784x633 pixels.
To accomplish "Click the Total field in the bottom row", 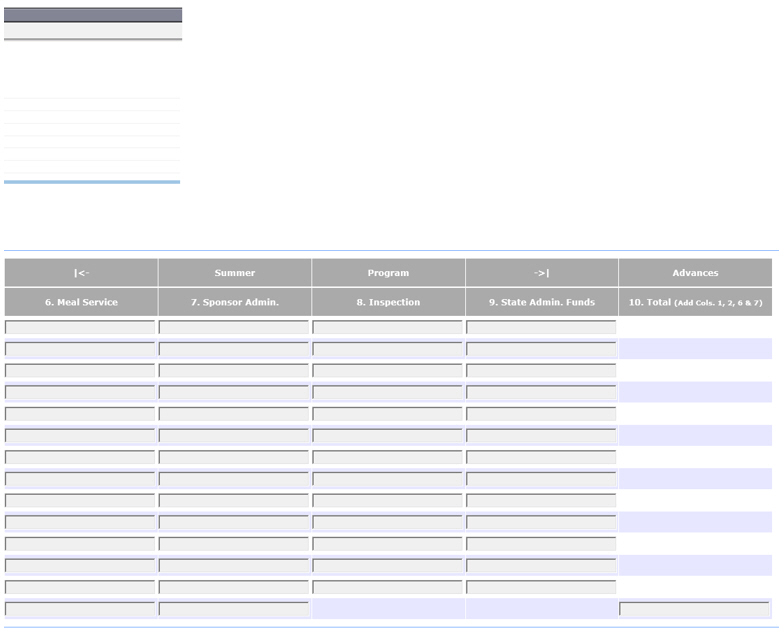I will point(694,609).
